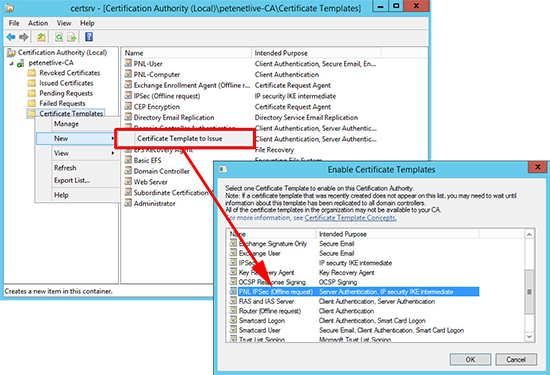Click the Smartcard User template icon
The height and width of the screenshot is (375, 550).
point(233,330)
